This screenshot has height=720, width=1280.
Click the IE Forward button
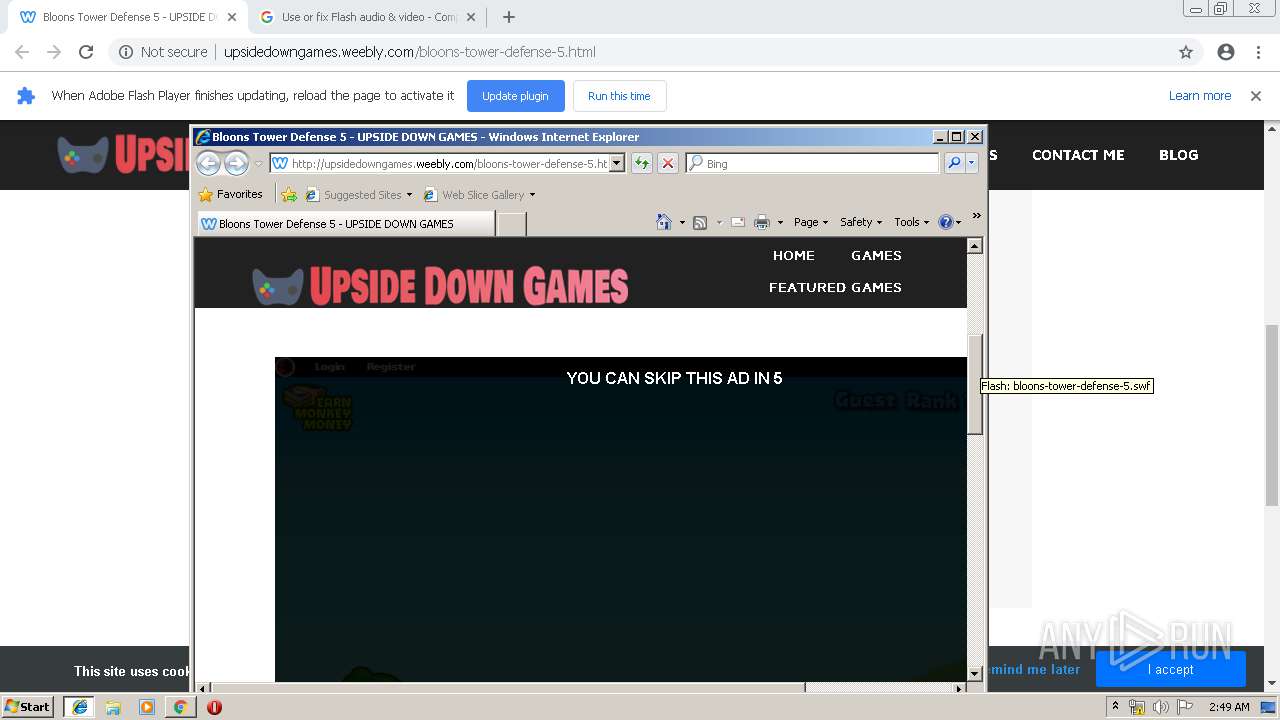pyautogui.click(x=236, y=163)
